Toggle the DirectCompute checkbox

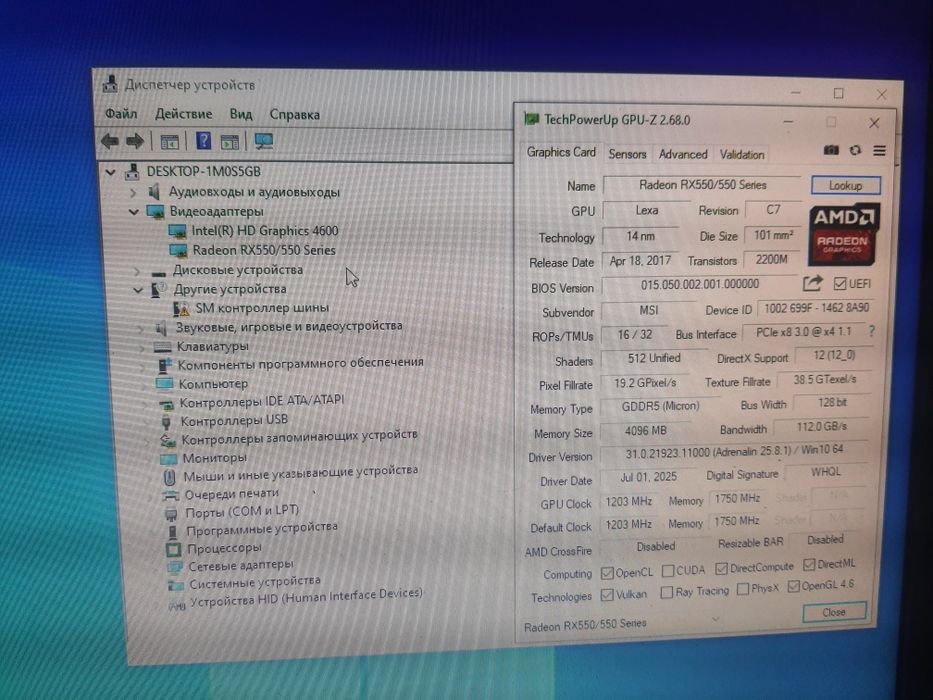[x=721, y=568]
